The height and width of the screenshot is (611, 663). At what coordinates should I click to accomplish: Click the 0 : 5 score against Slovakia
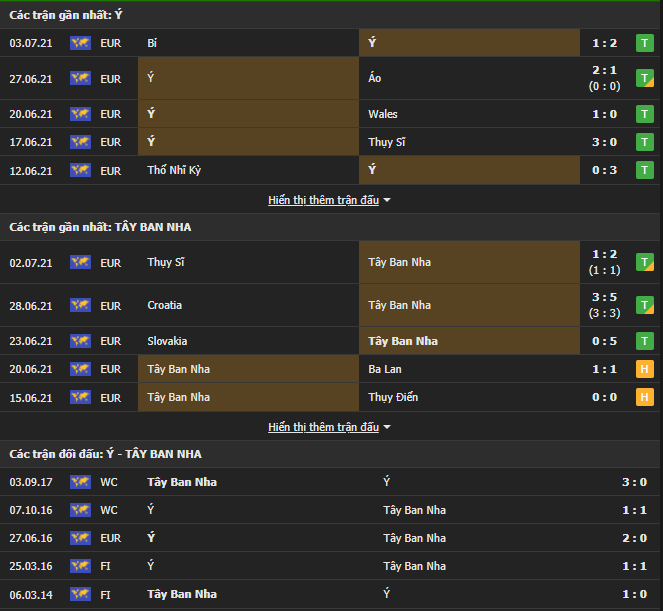pyautogui.click(x=604, y=341)
